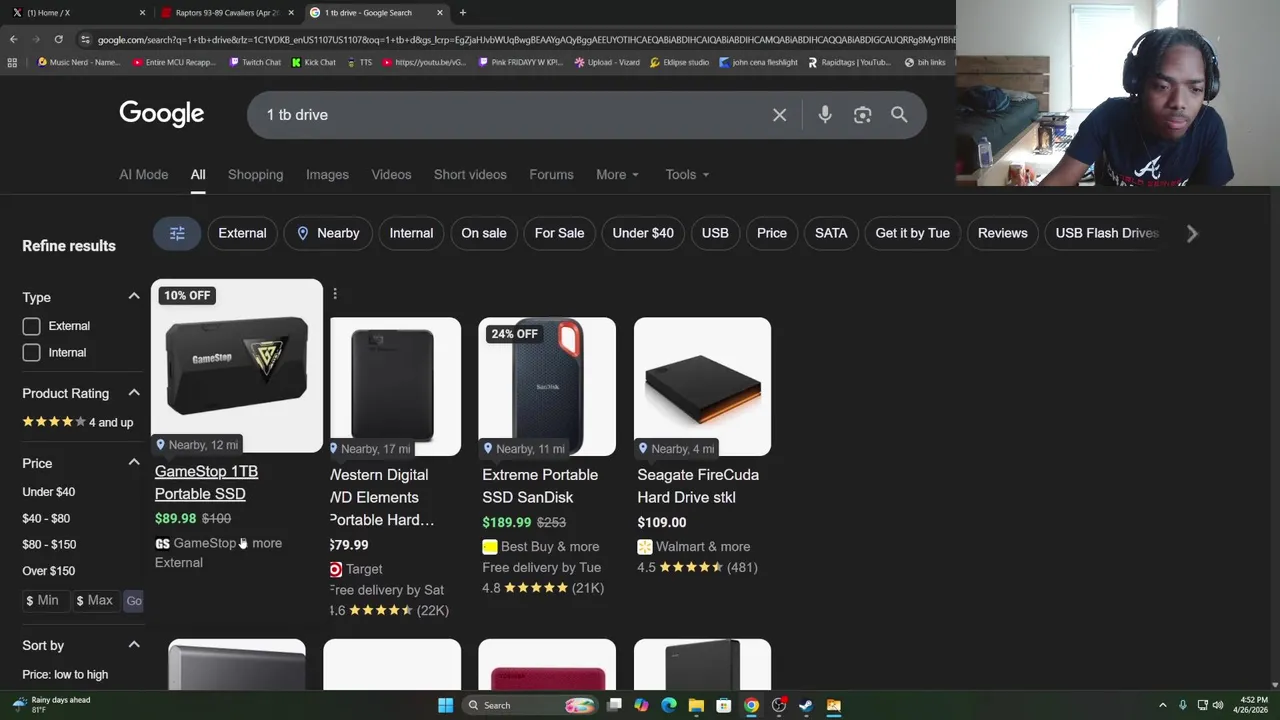
Task: Focus the browser address bar URL
Action: (525, 39)
